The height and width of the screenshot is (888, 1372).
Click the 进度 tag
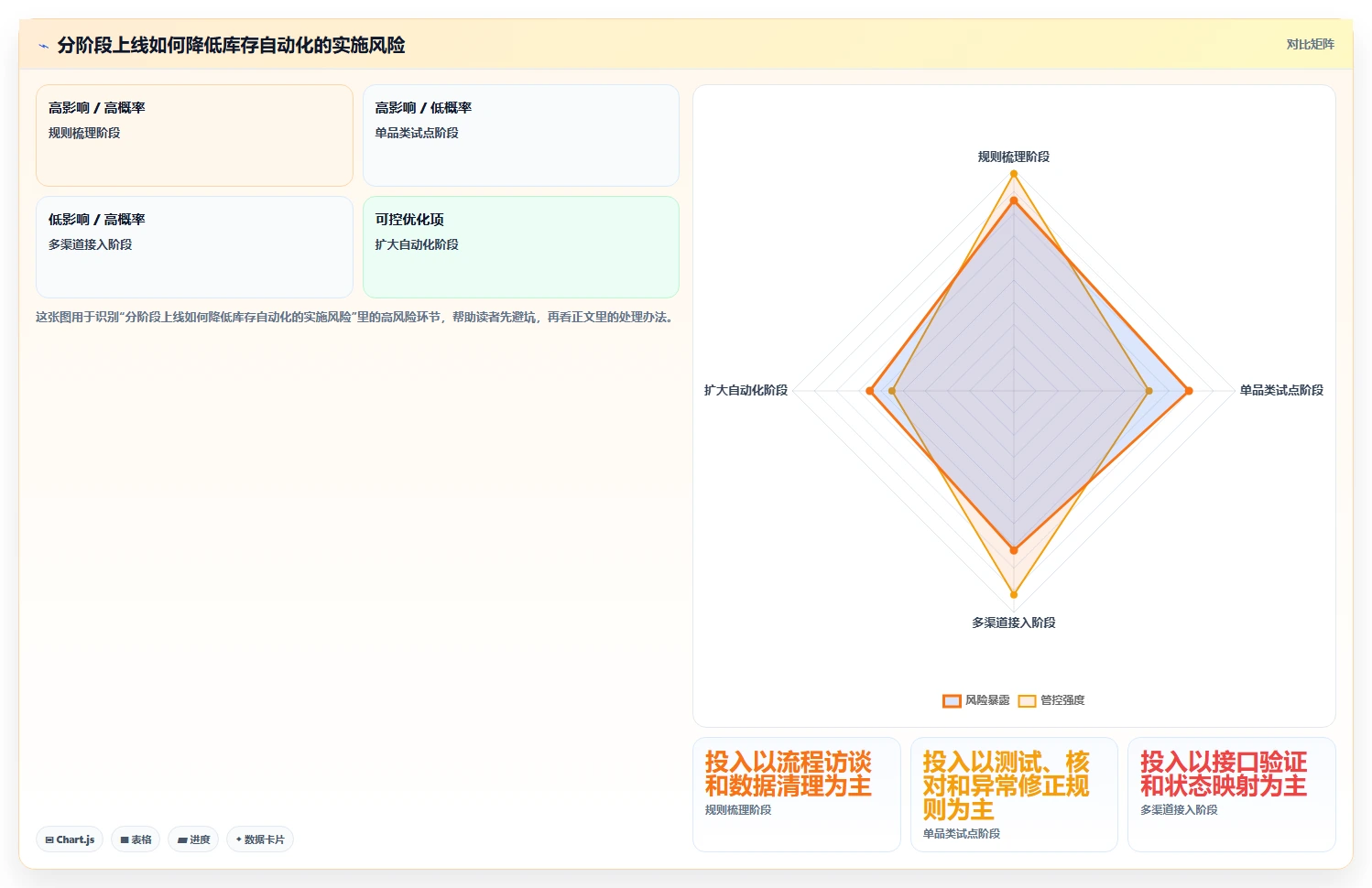point(193,839)
